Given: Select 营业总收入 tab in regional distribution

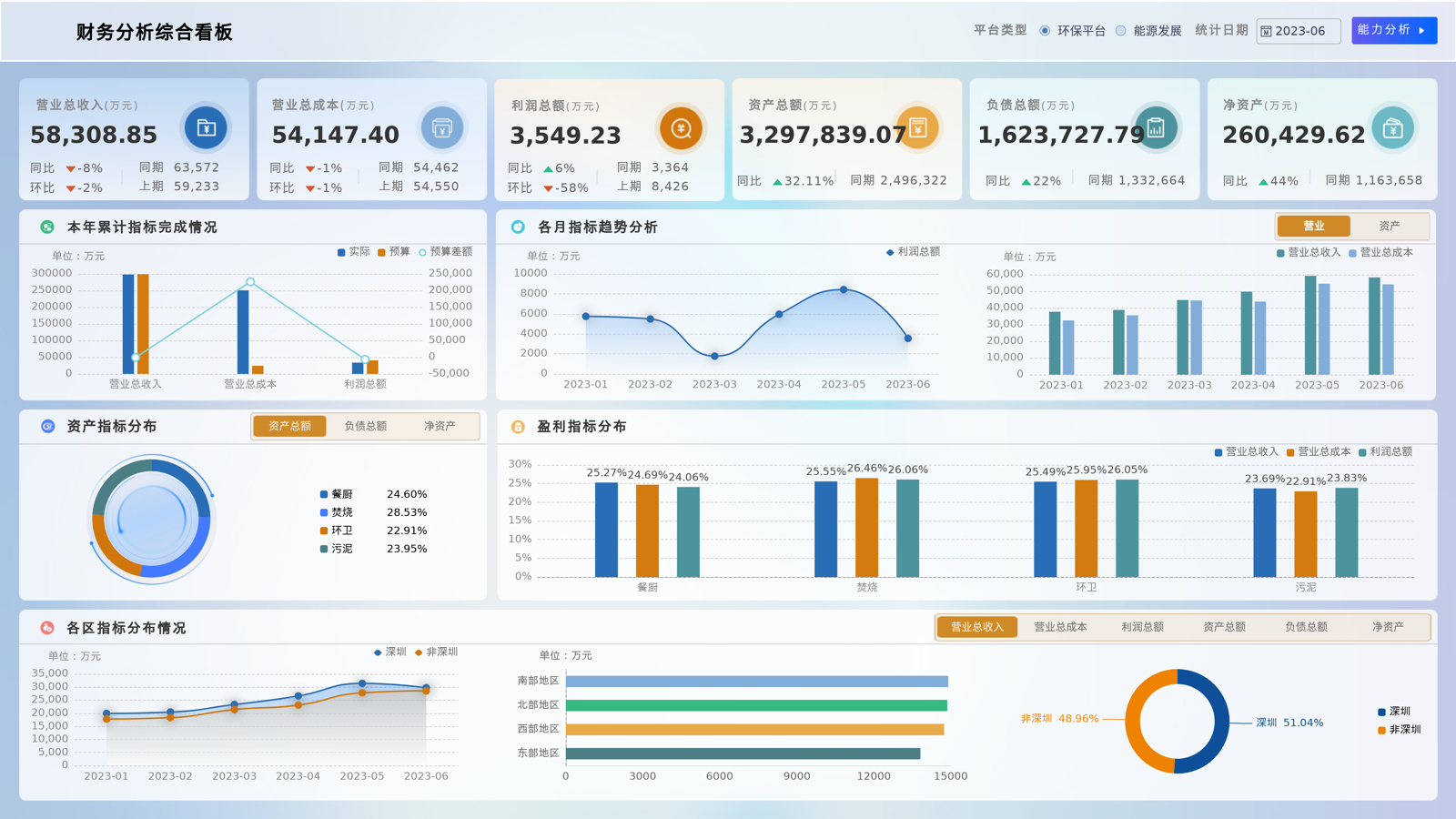Looking at the screenshot, I should coord(977,627).
